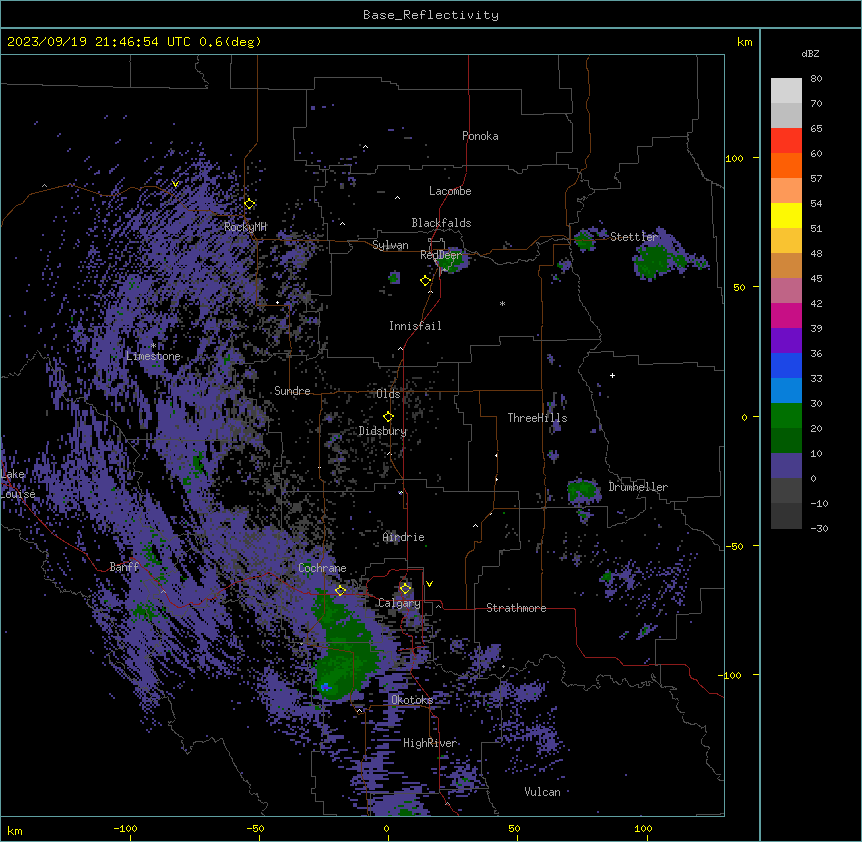Click the Limestone label
This screenshot has height=842, width=862.
click(x=153, y=356)
